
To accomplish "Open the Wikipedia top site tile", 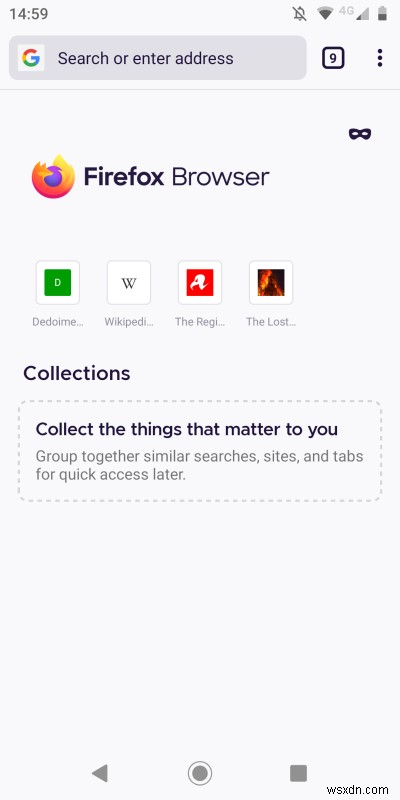I will 129,283.
